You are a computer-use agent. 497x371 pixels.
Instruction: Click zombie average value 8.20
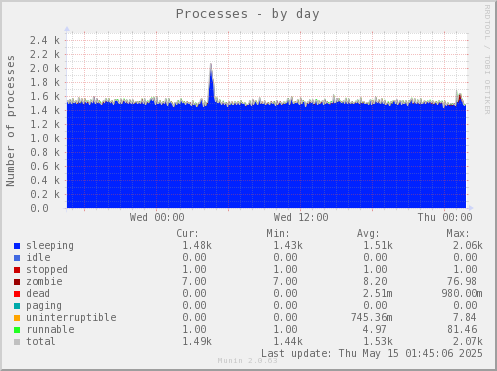[x=375, y=281]
